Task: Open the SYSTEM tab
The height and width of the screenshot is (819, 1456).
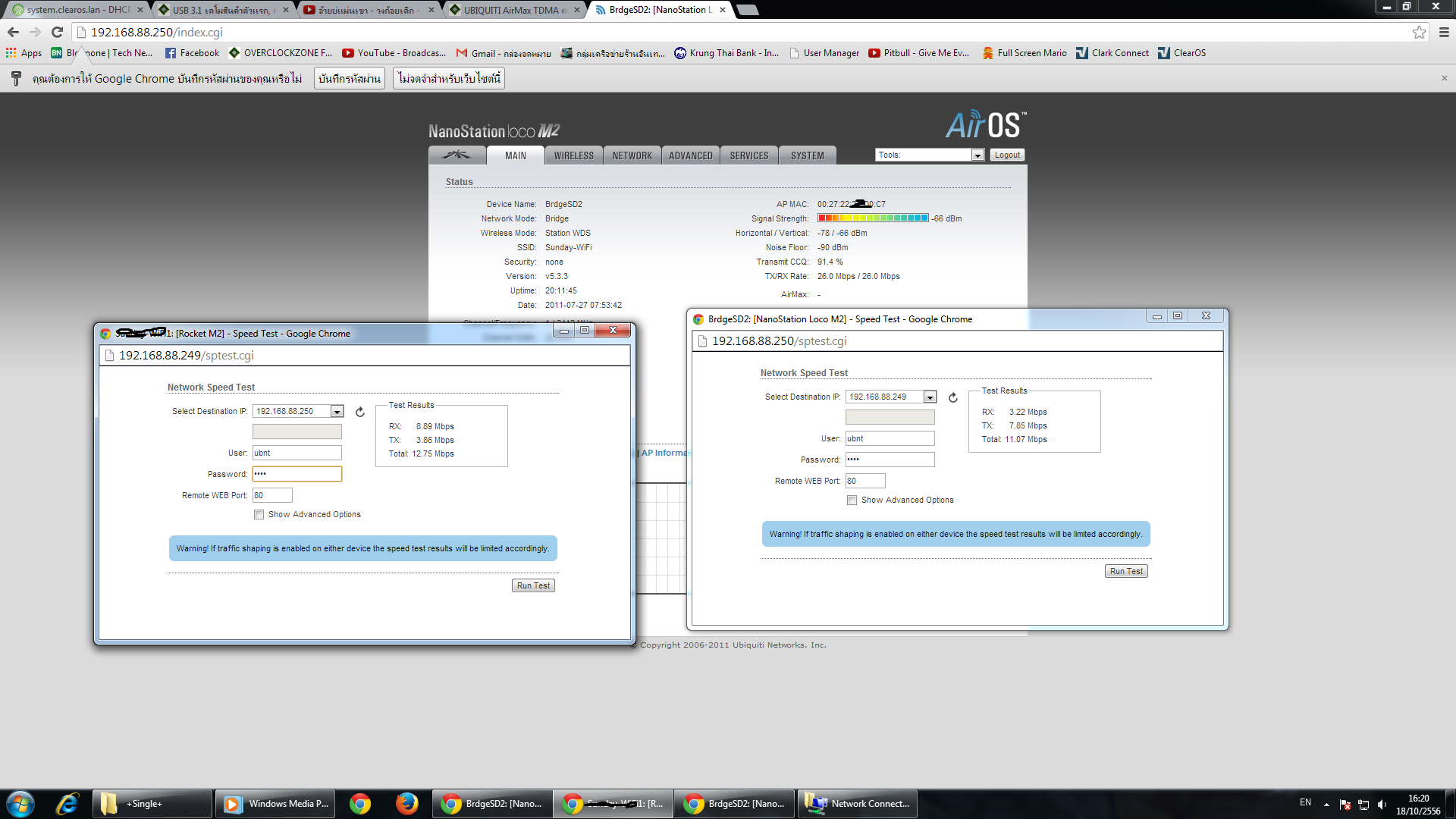Action: [807, 155]
